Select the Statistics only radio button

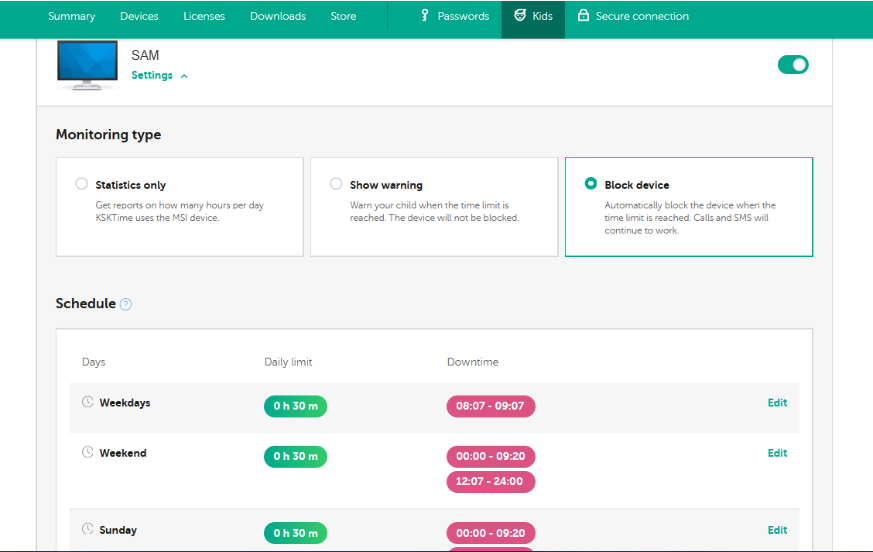pyautogui.click(x=81, y=184)
